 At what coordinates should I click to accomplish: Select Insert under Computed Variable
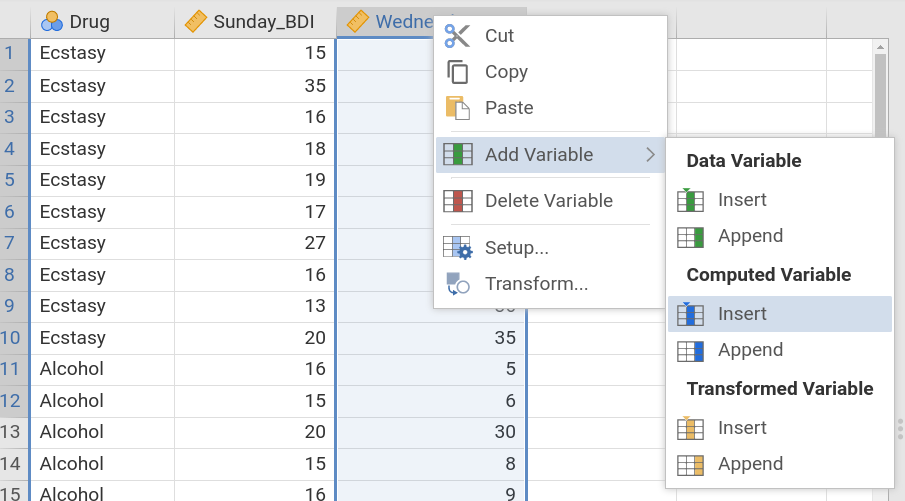click(x=780, y=314)
